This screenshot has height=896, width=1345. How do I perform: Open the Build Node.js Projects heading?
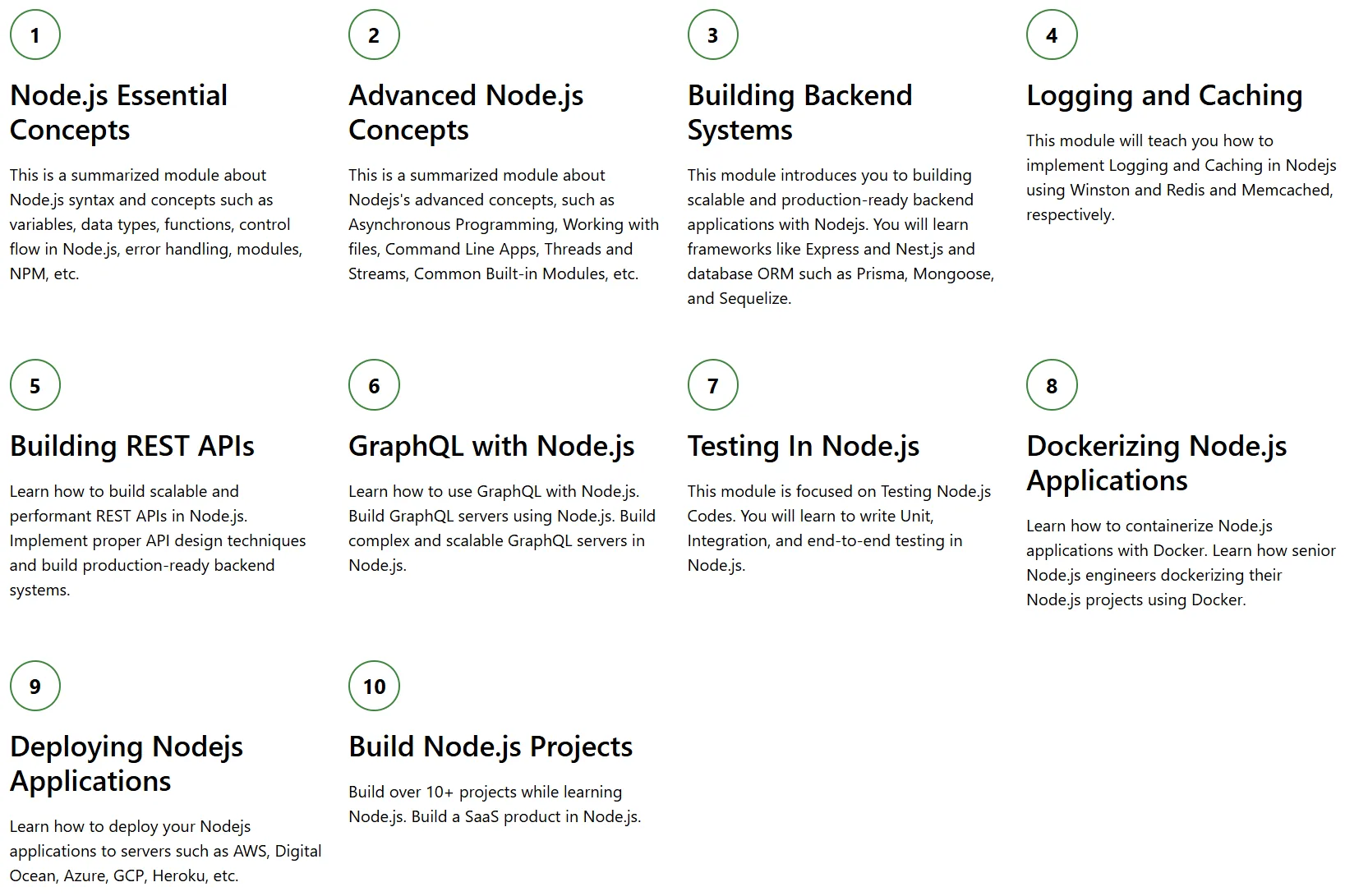pos(491,747)
